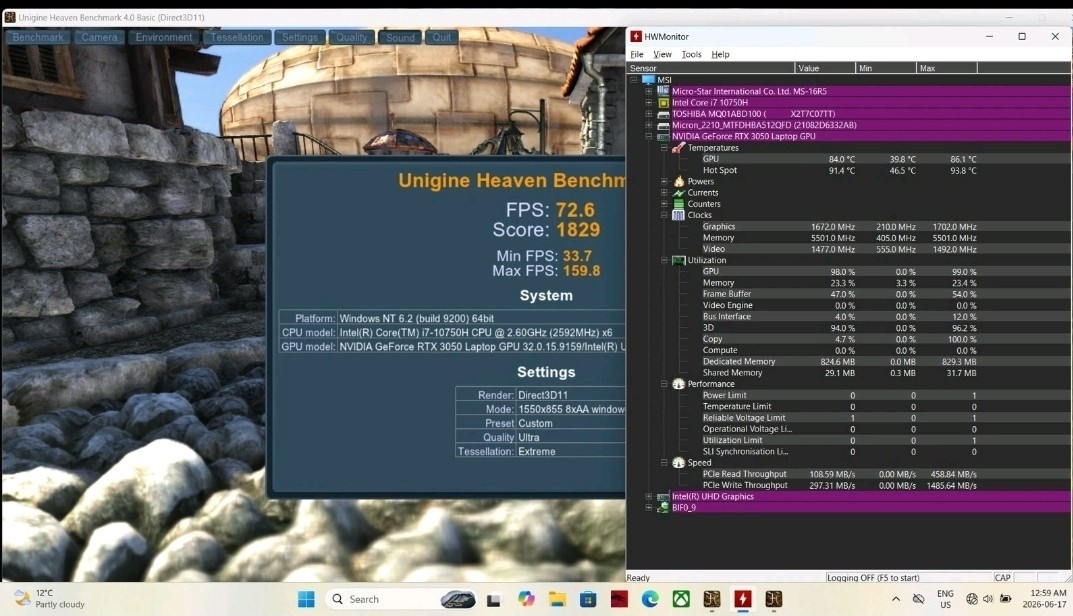Image resolution: width=1073 pixels, height=616 pixels.
Task: Open Heaven's Settings button
Action: [x=300, y=37]
